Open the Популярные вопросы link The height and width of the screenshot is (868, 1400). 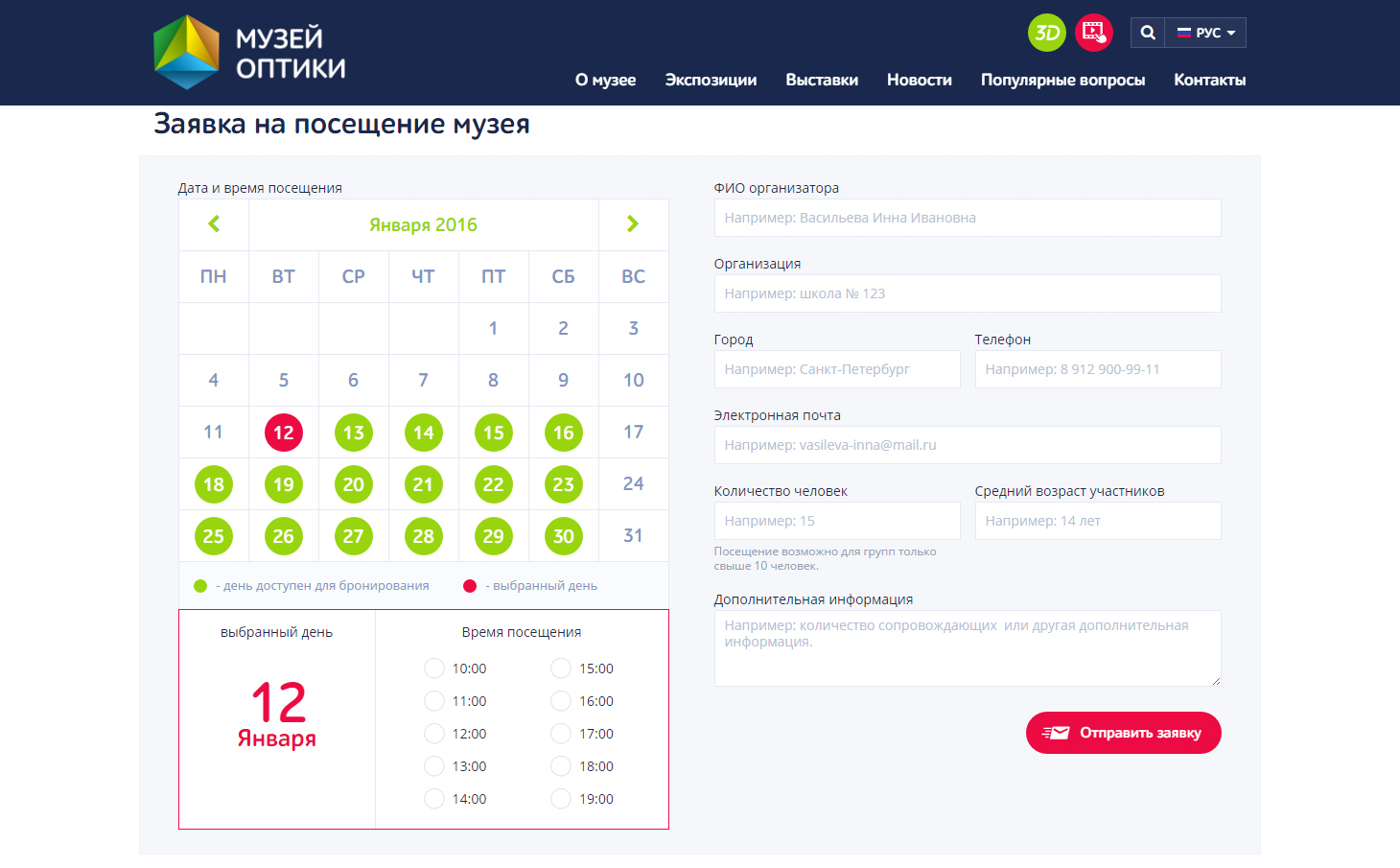click(x=1062, y=80)
